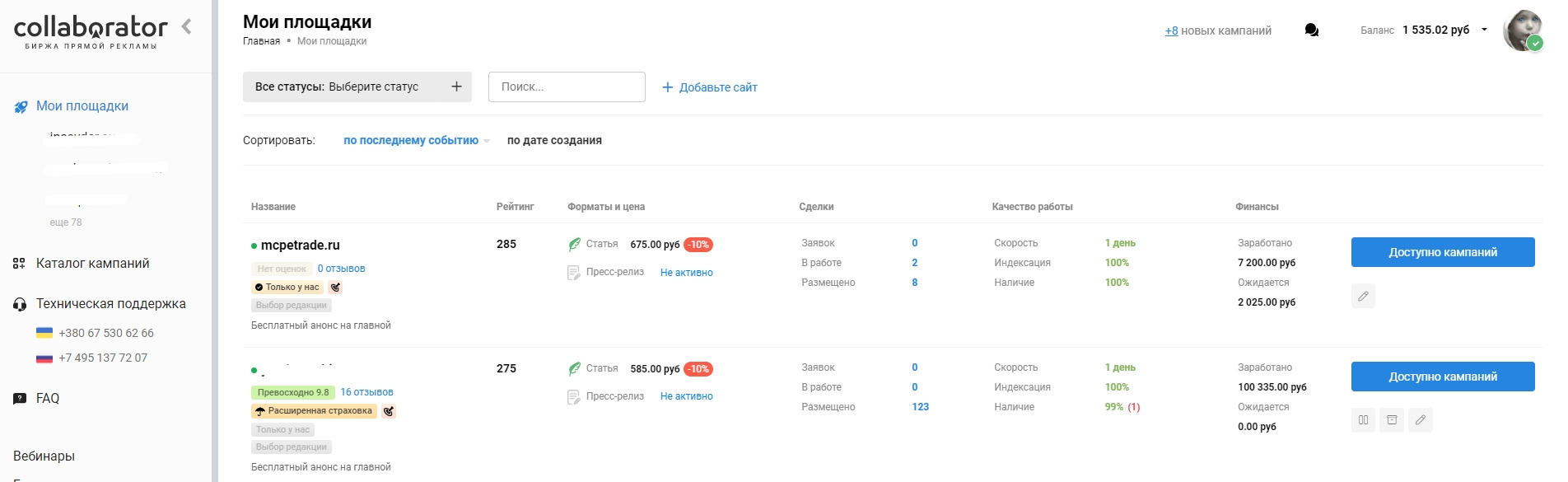1568x482 pixels.
Task: Click the pencil edit icon for mcpetrade.ru
Action: pos(1363,296)
